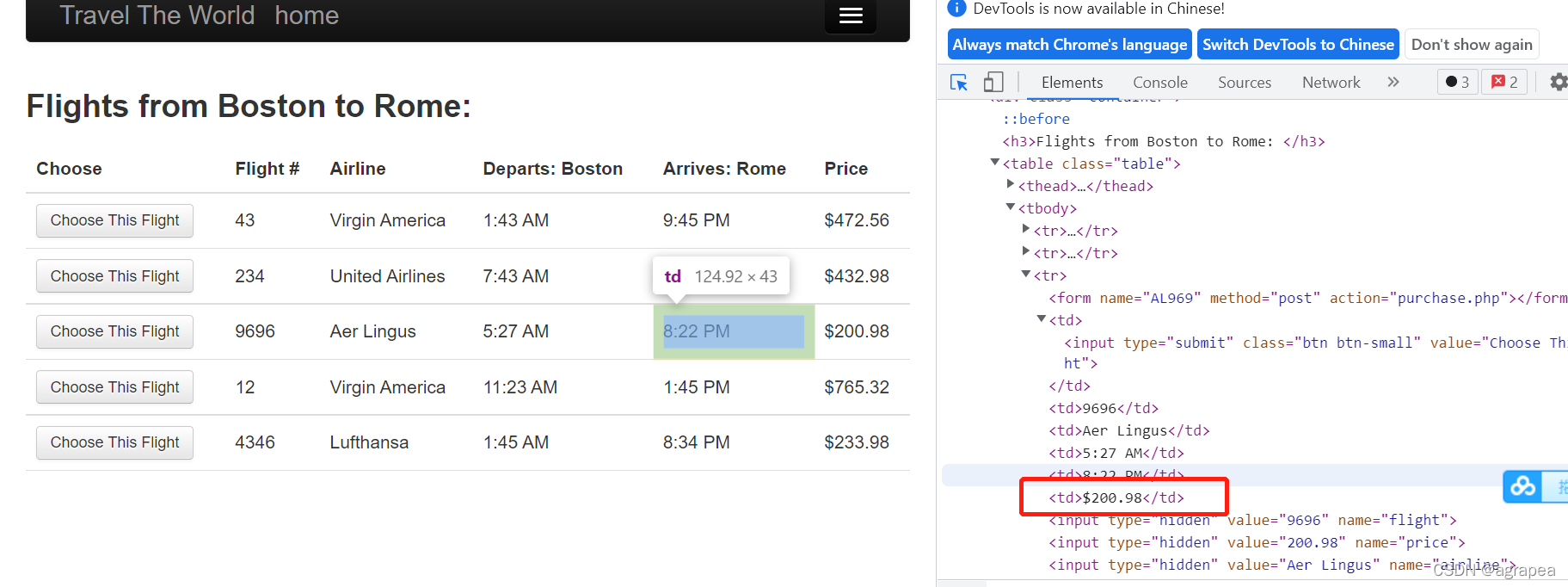The image size is (1568, 587).
Task: Click the Aer Lingus airline cell
Action: click(x=372, y=331)
